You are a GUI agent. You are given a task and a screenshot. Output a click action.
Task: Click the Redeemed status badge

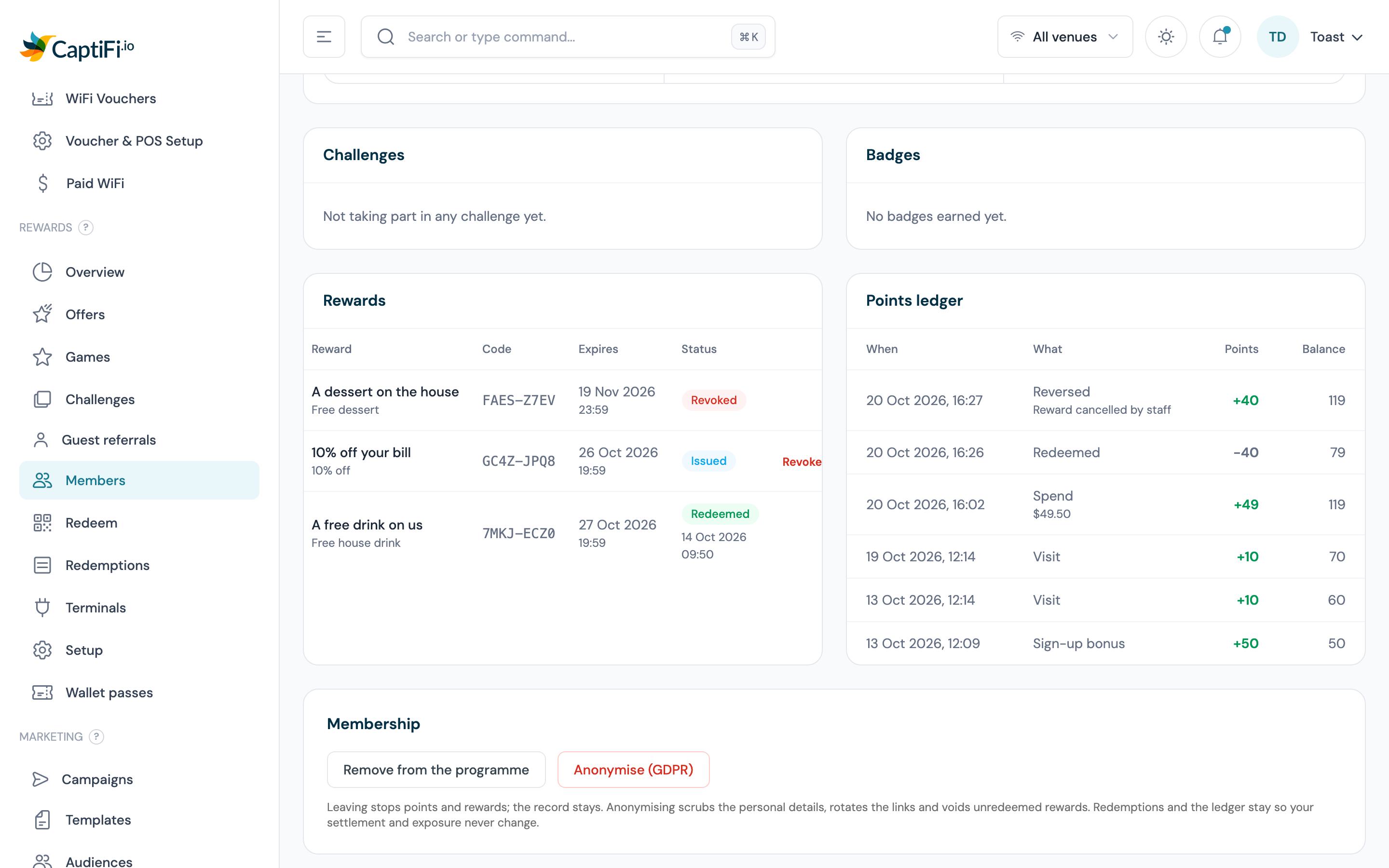(721, 514)
